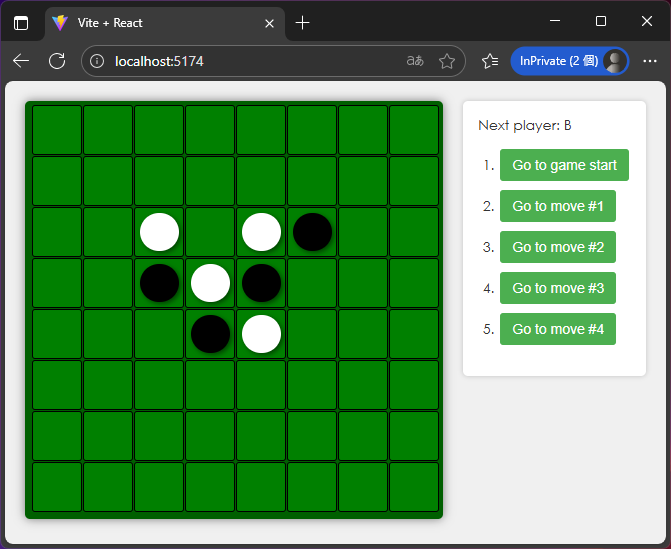Click Go to game start button
The width and height of the screenshot is (671, 549).
(x=564, y=165)
